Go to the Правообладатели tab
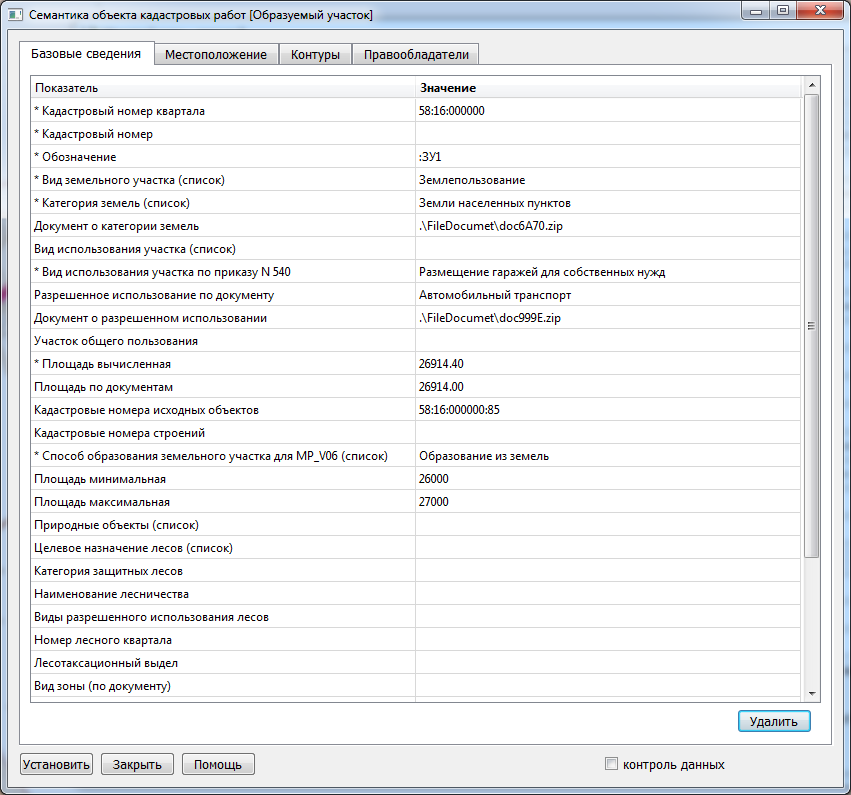Viewport: 851px width, 795px height. click(416, 54)
